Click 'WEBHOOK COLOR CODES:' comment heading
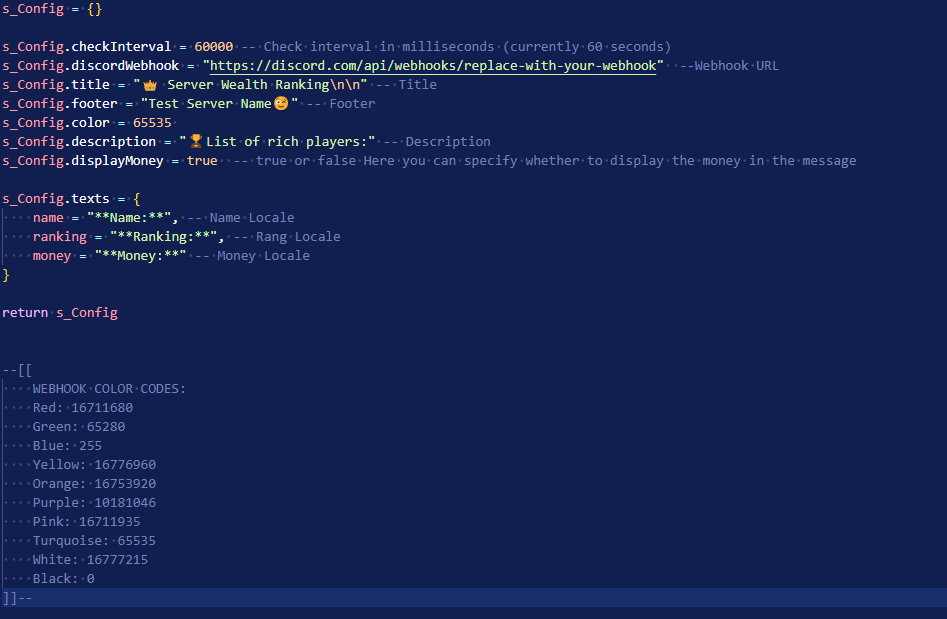This screenshot has height=619, width=947. point(109,389)
